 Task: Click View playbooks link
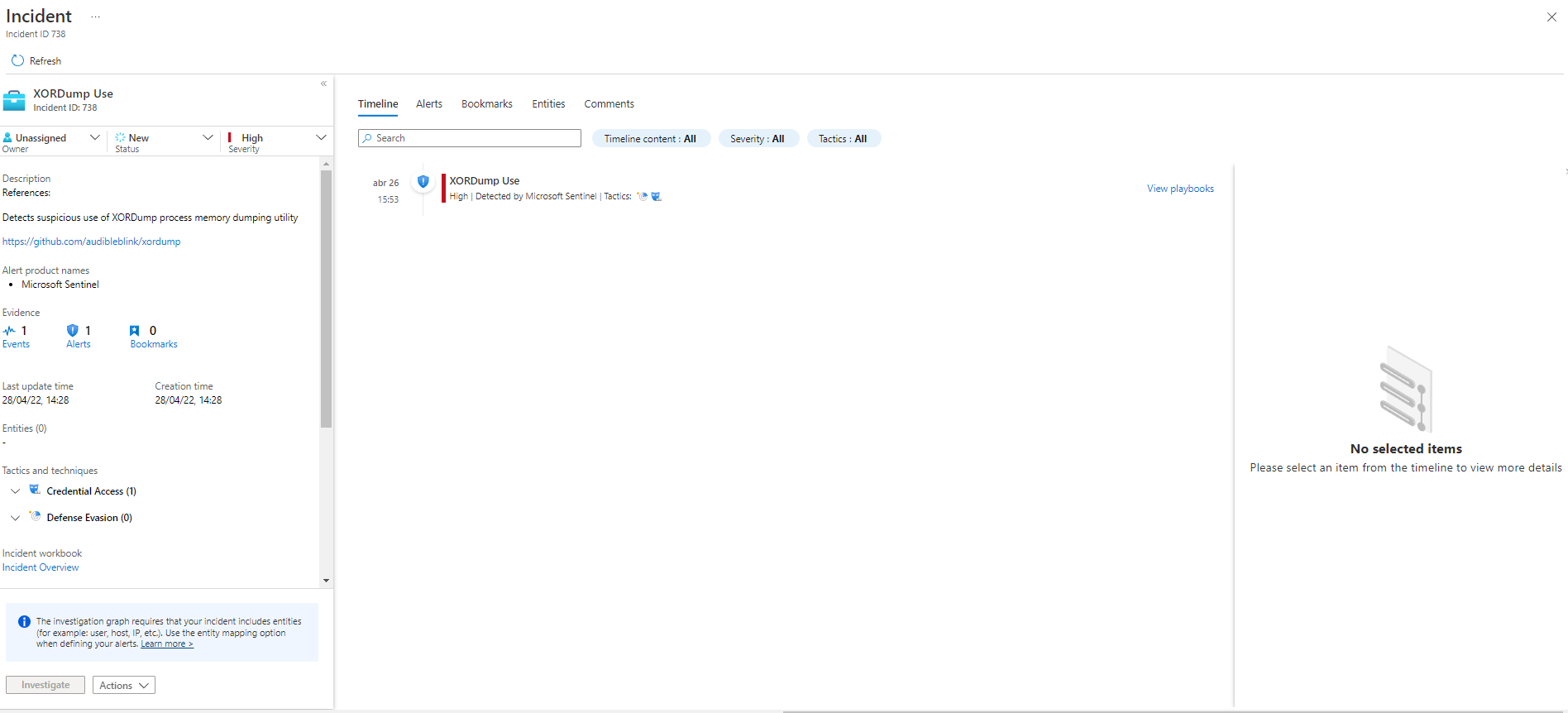click(x=1180, y=189)
